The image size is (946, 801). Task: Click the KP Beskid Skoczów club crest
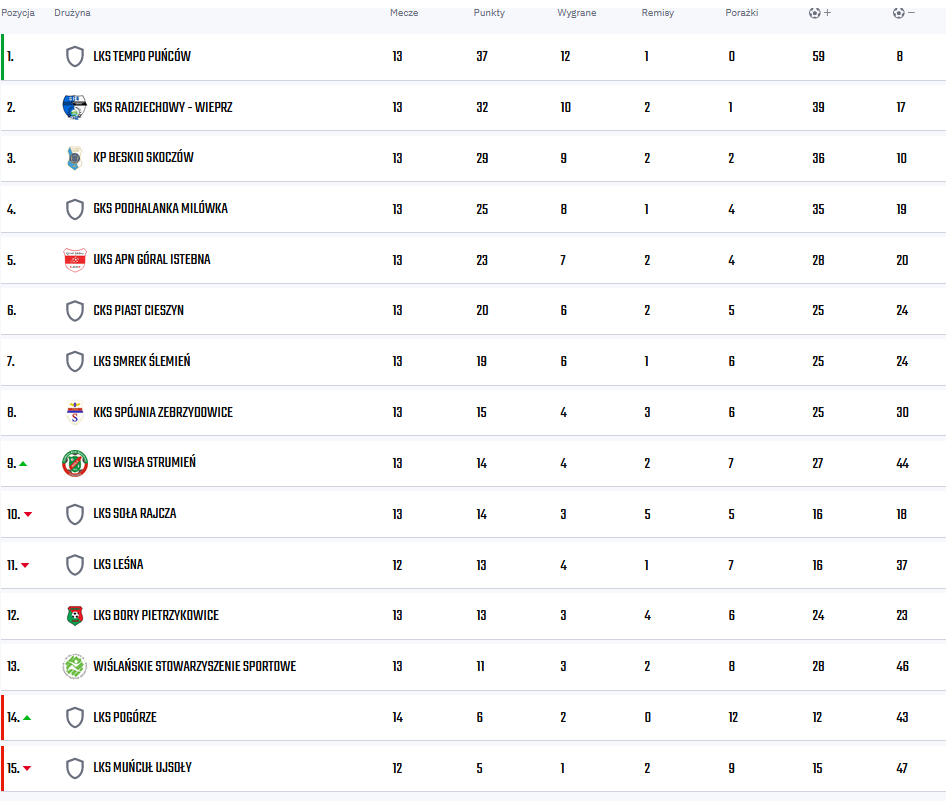[75, 158]
